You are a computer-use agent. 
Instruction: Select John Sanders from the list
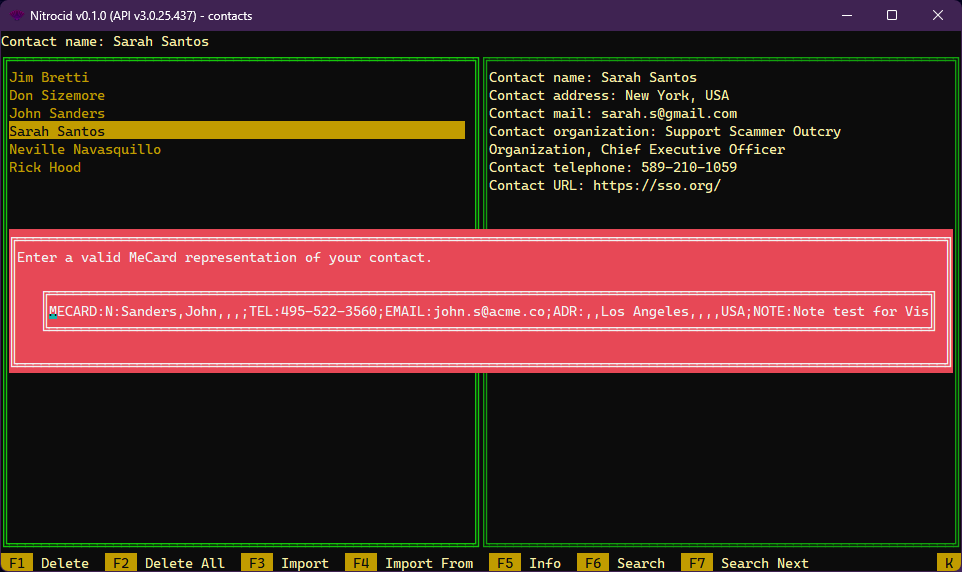(57, 113)
